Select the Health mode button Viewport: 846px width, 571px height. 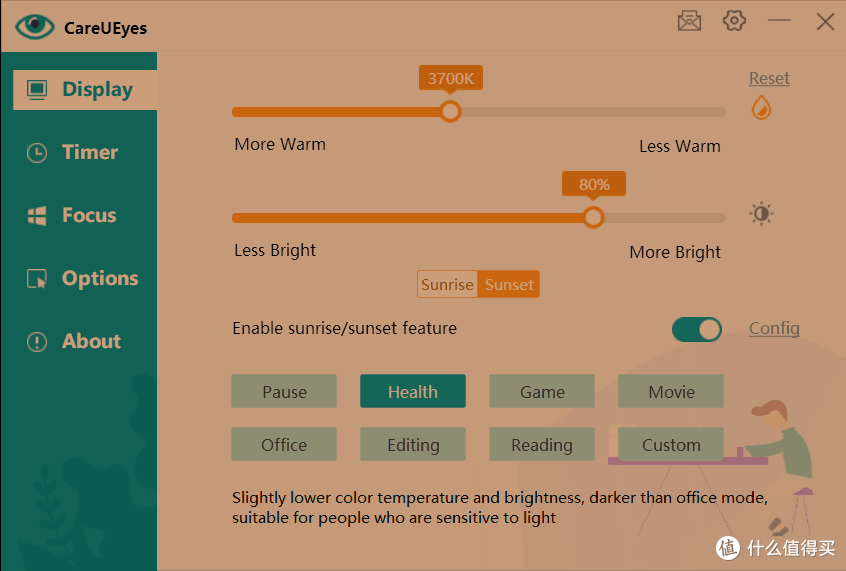(413, 391)
